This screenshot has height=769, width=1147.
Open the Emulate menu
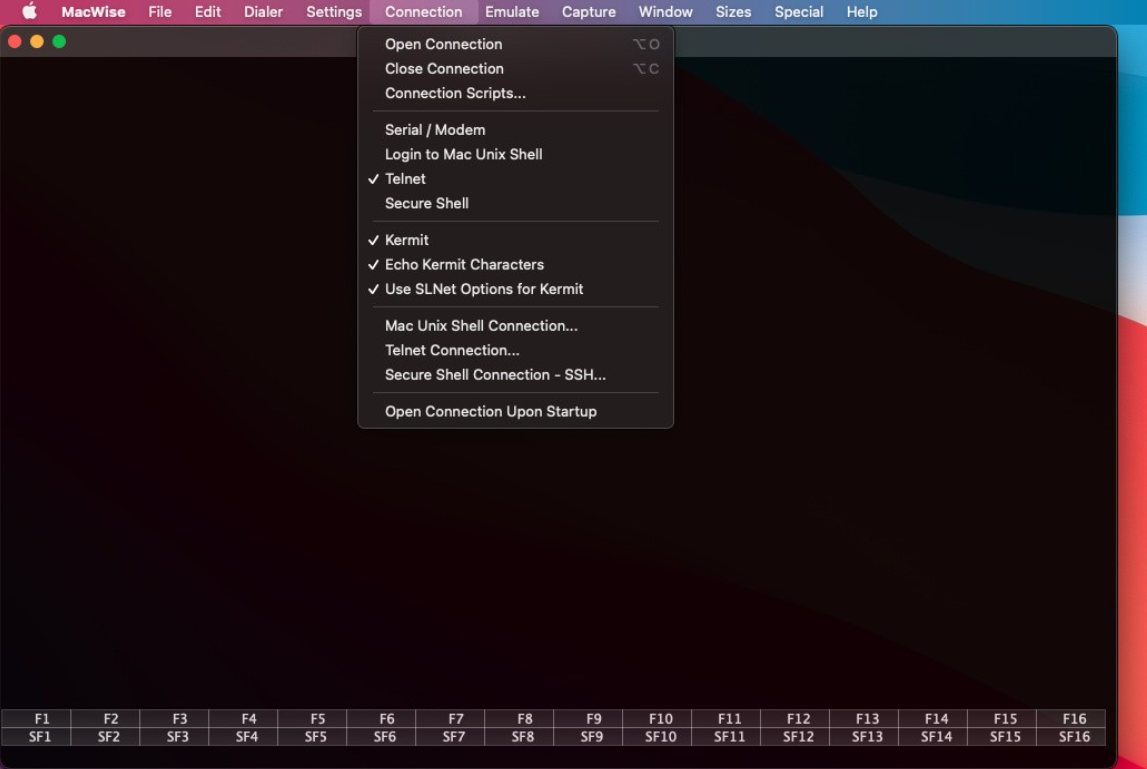point(512,11)
